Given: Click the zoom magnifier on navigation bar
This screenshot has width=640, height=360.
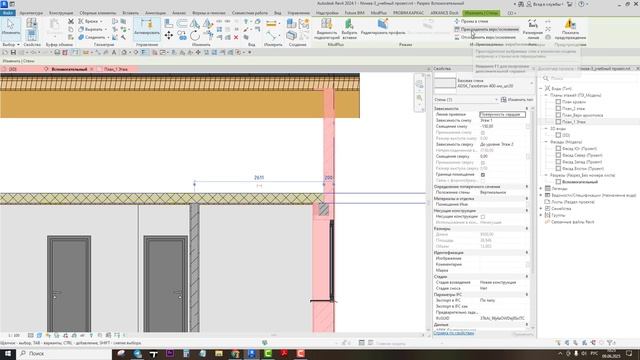Looking at the screenshot, I should (419, 98).
